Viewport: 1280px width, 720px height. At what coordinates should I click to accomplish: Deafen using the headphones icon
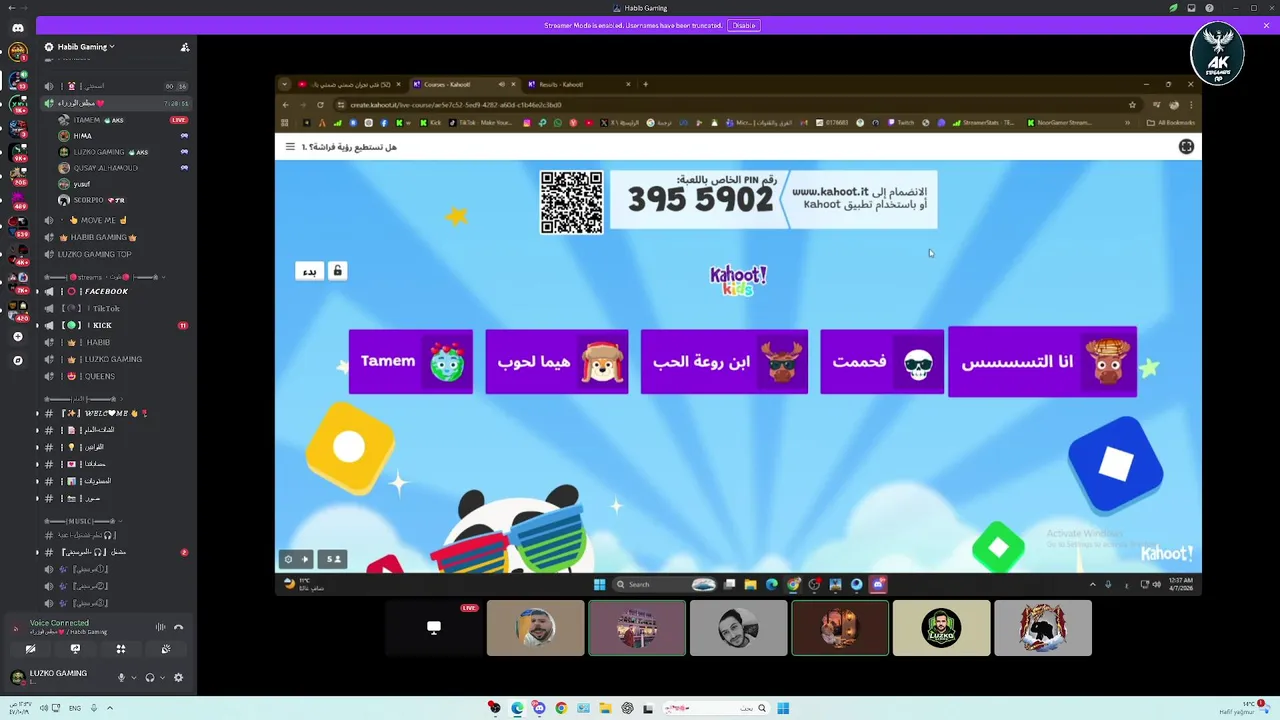pyautogui.click(x=150, y=677)
